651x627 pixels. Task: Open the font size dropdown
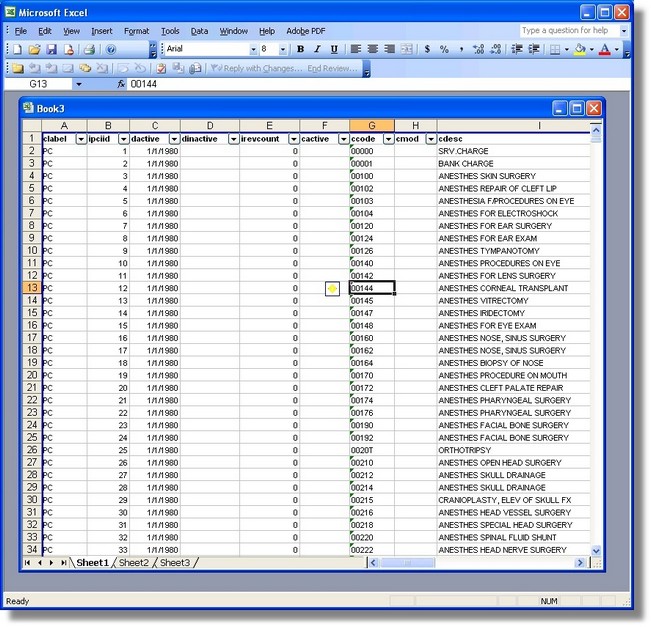tap(283, 49)
